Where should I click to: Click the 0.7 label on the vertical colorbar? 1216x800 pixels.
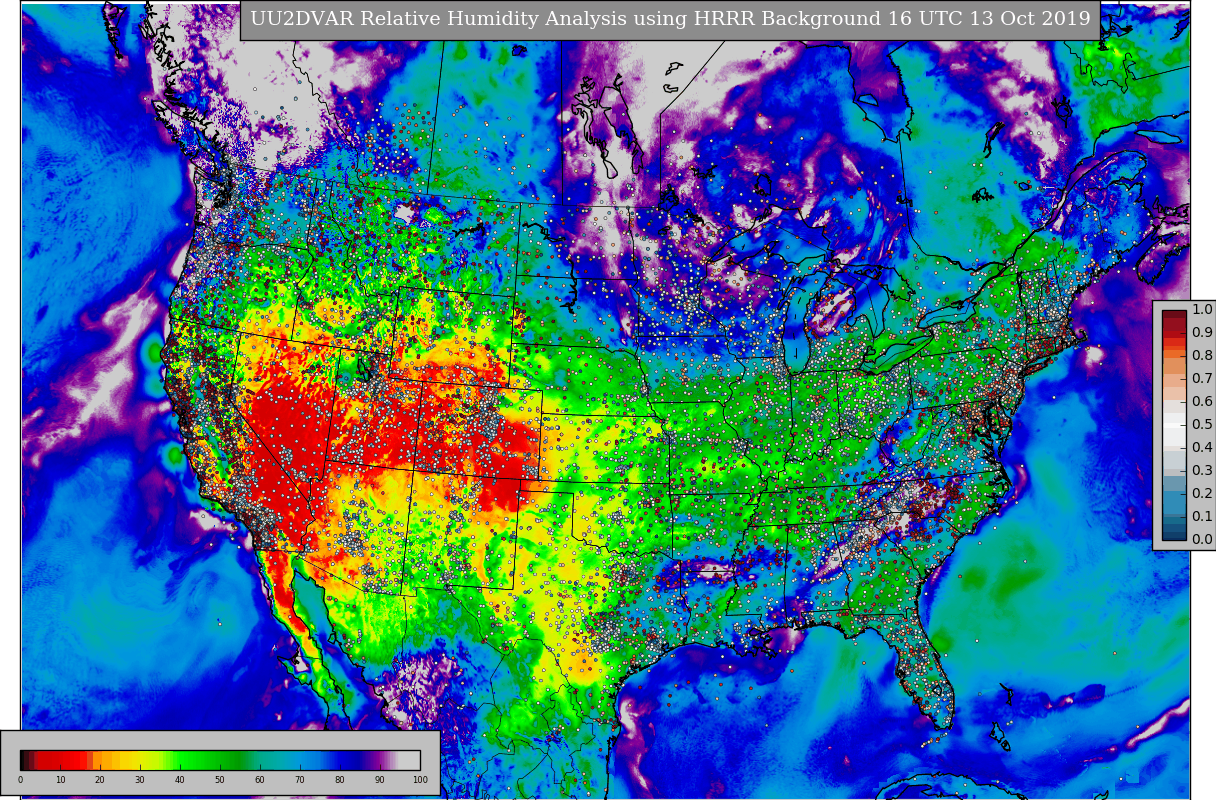coord(1201,379)
